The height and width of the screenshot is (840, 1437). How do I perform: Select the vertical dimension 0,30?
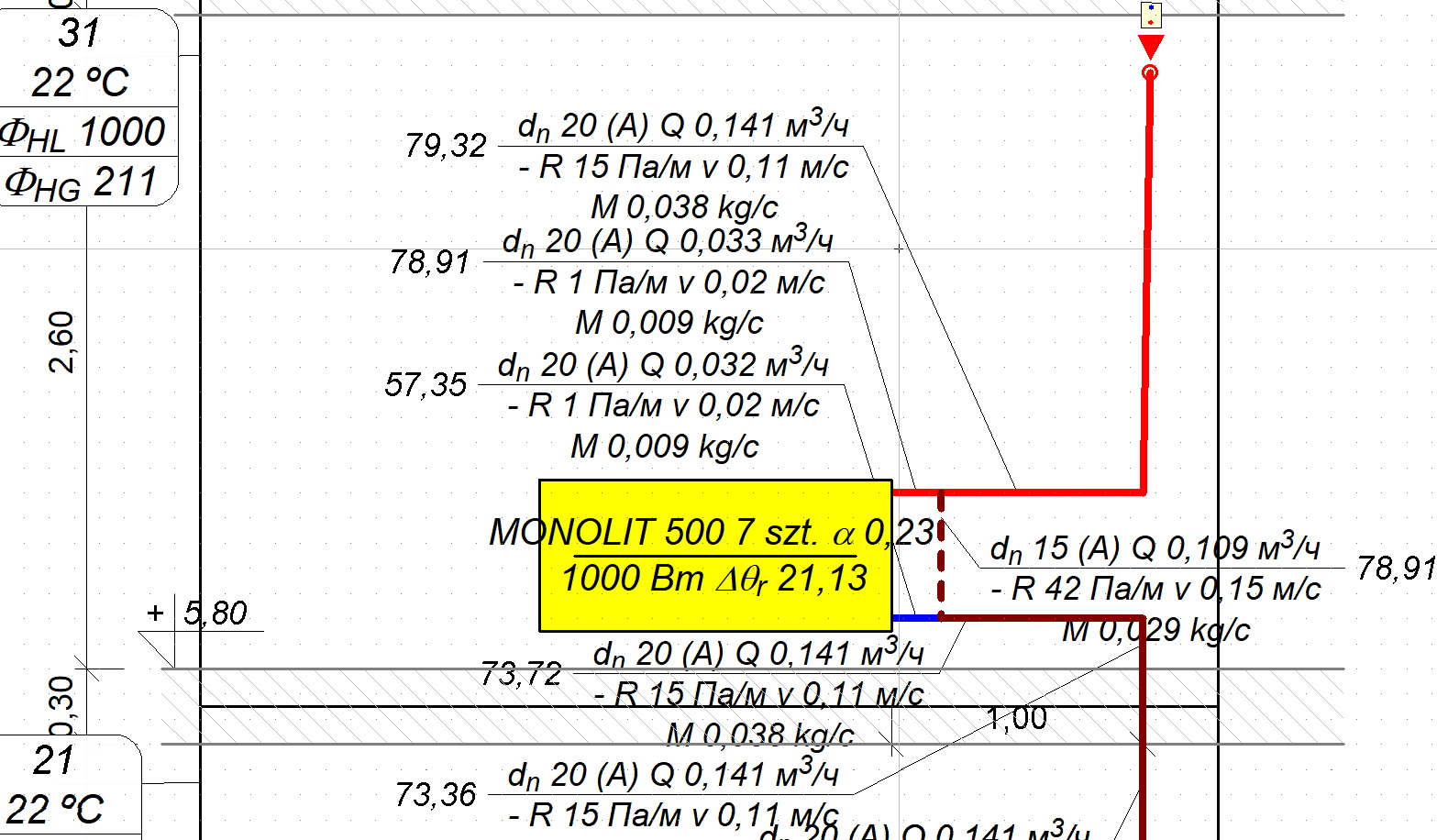[x=61, y=706]
